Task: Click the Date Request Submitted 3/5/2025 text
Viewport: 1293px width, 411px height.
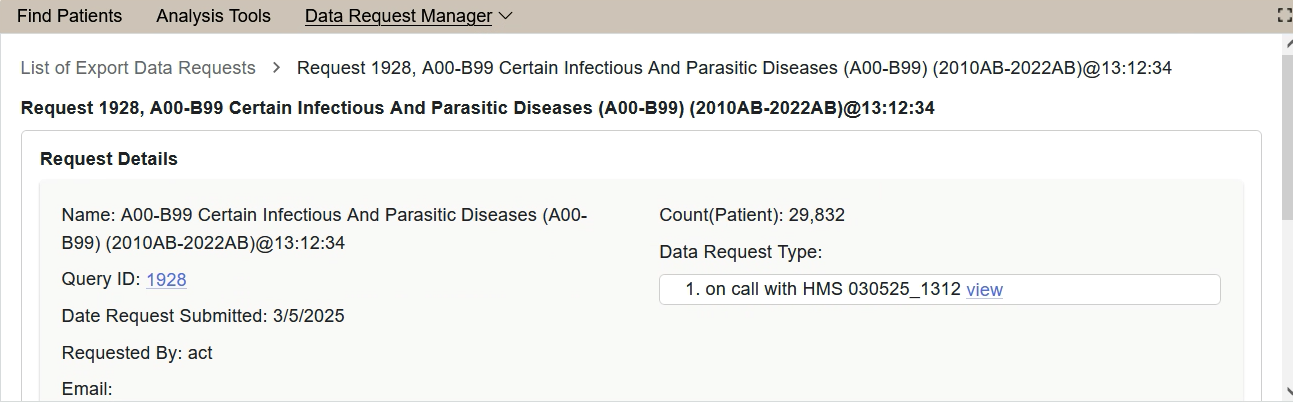Action: tap(203, 316)
